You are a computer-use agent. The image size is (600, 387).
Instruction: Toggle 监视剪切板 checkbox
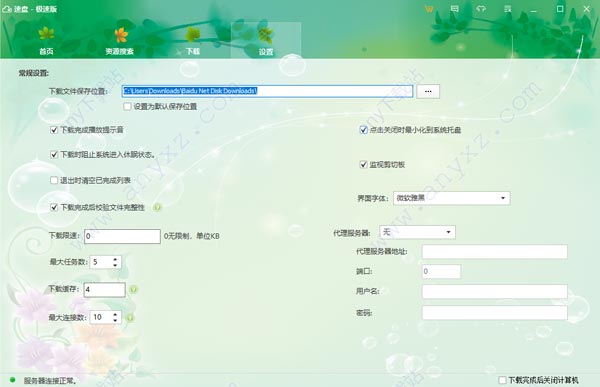[x=363, y=165]
